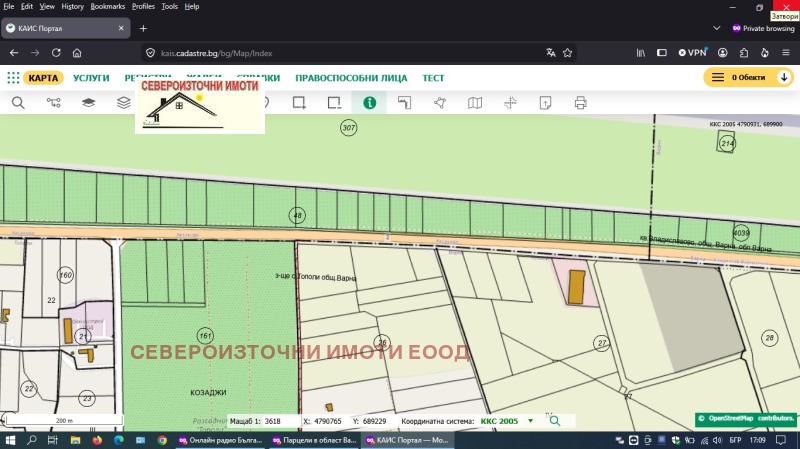Click the Мащаб scale value field
This screenshot has height=449, width=800.
tap(280, 421)
